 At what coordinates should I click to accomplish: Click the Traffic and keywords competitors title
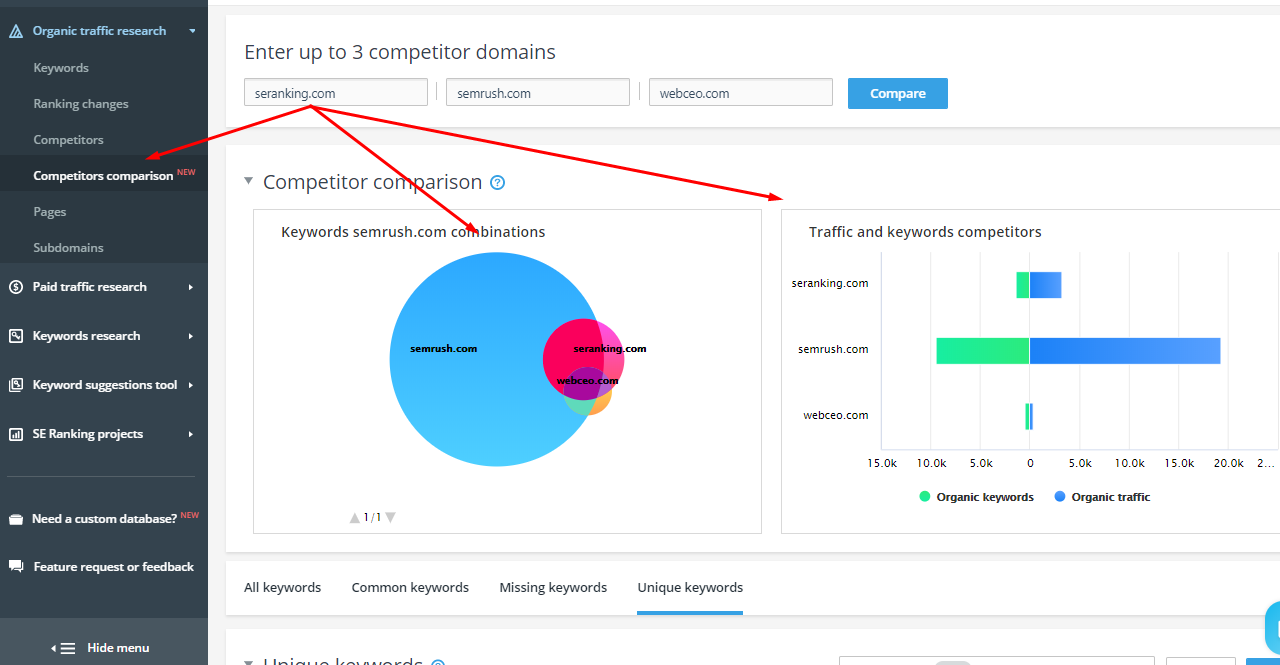click(x=925, y=232)
